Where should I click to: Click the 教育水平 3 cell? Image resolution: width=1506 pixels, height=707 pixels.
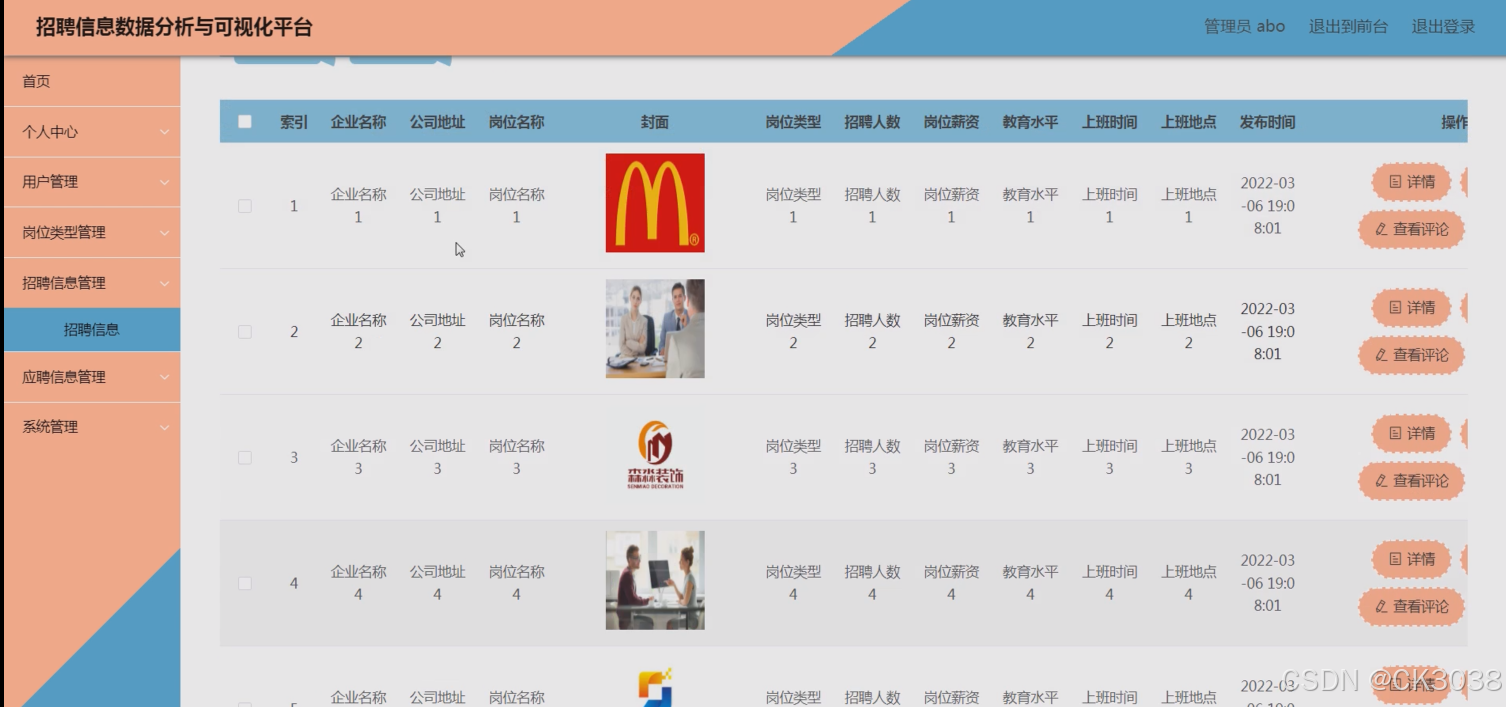pos(1030,457)
